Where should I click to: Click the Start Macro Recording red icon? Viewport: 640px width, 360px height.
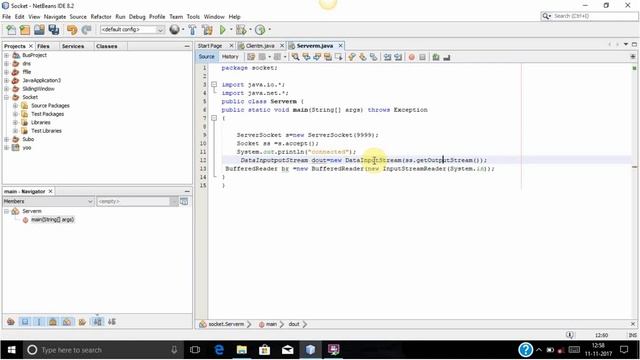411,57
